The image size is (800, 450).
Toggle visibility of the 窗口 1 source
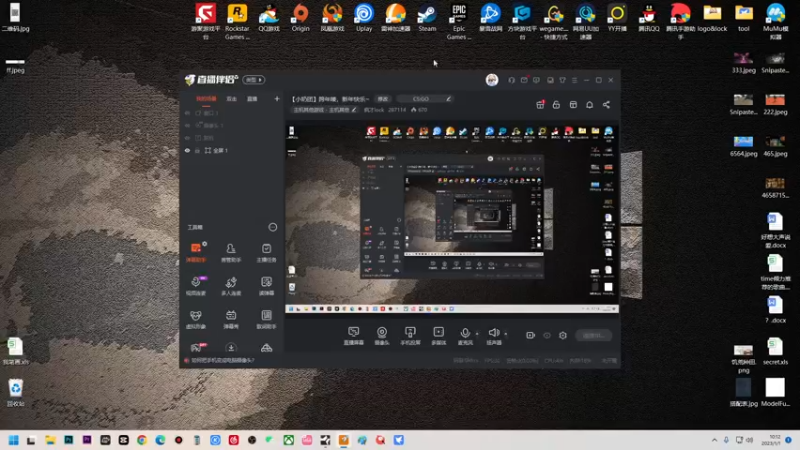click(x=187, y=113)
